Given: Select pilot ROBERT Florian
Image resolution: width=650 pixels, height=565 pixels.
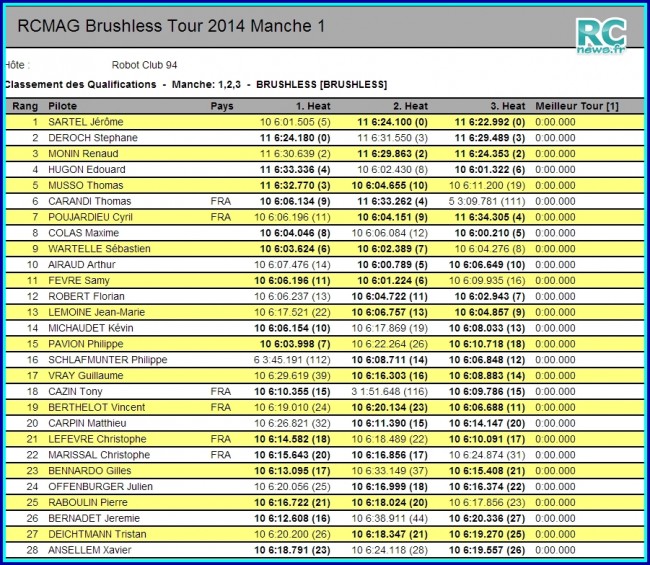Looking at the screenshot, I should click(86, 296).
